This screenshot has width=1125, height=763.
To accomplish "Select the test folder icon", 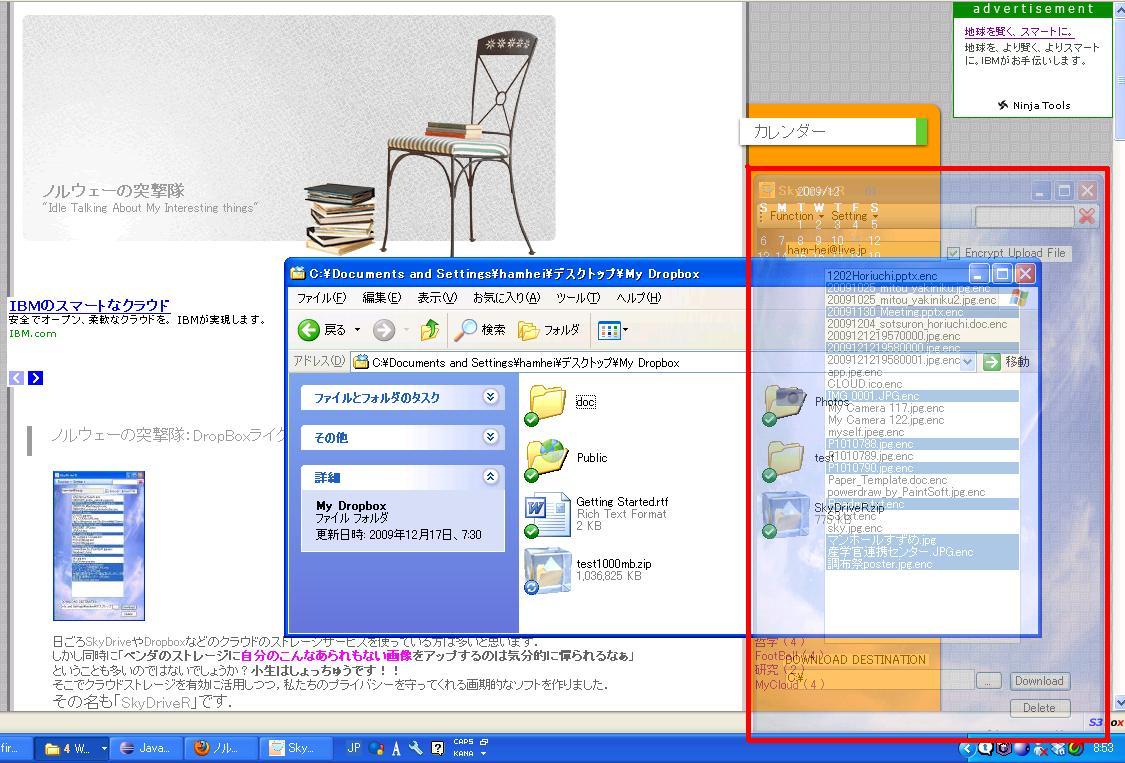I will 784,459.
